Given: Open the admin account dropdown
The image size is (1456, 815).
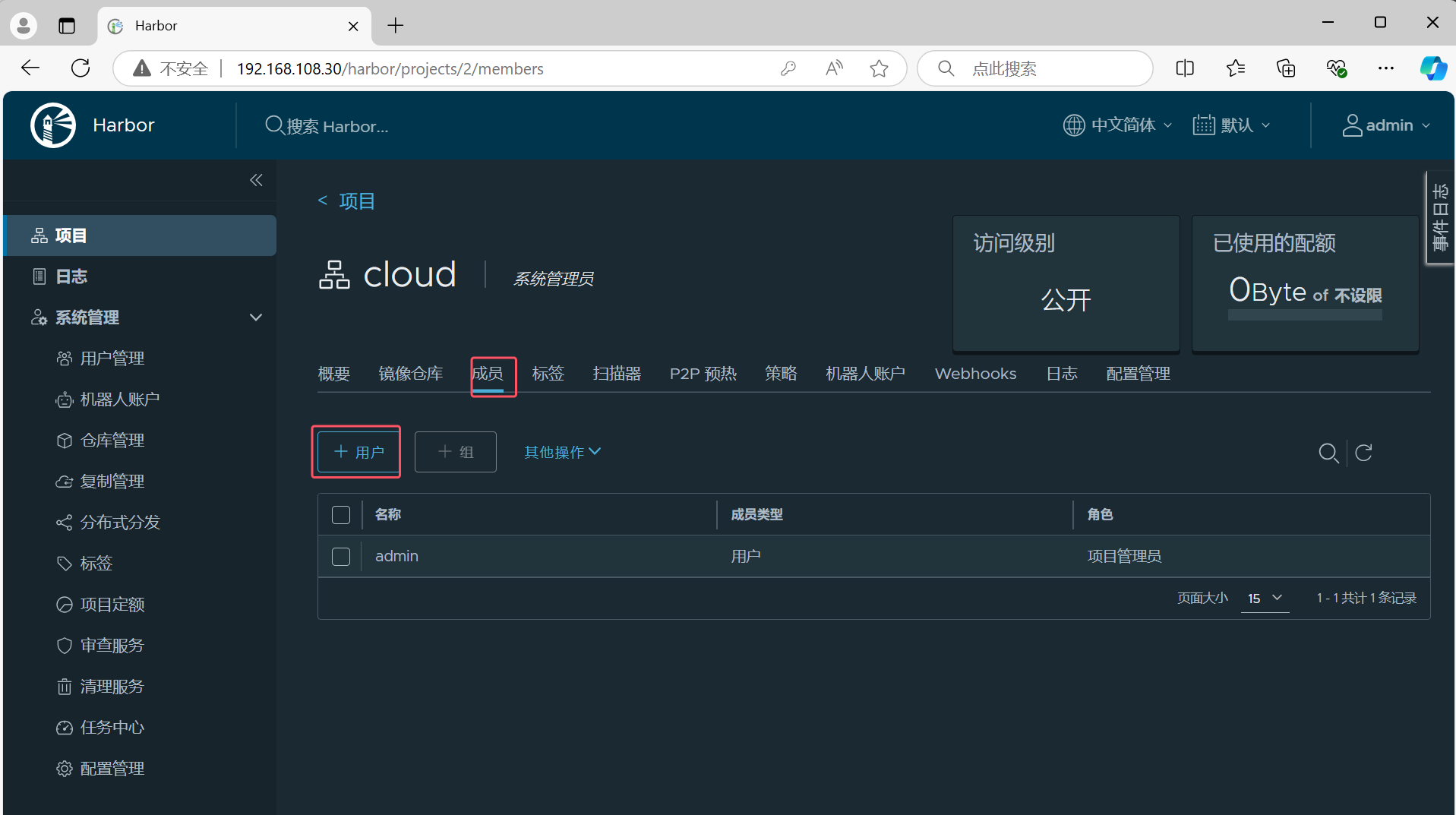Looking at the screenshot, I should click(1386, 125).
